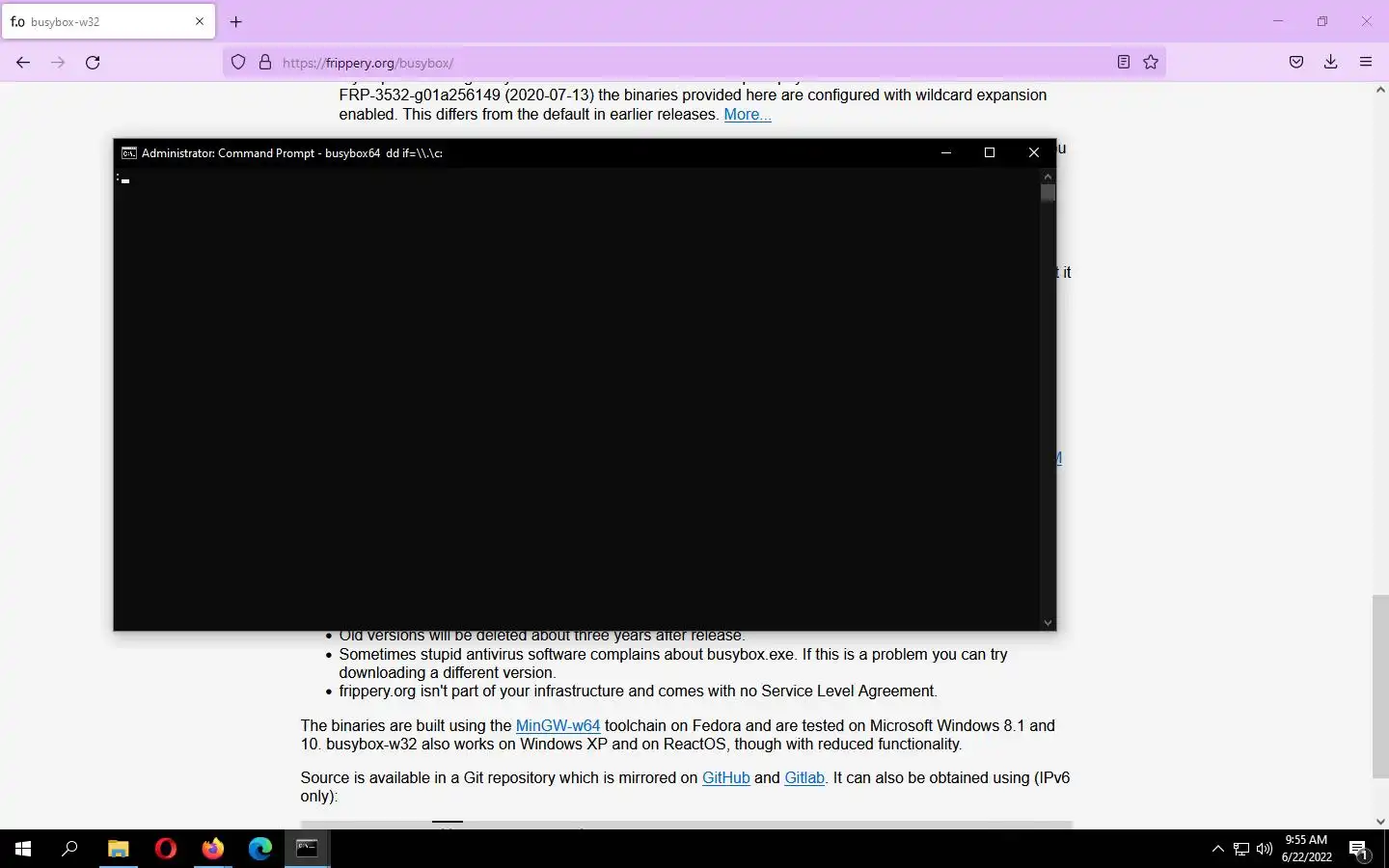This screenshot has width=1389, height=868.
Task: Open Firefox application hamburger menu
Action: pyautogui.click(x=1366, y=63)
